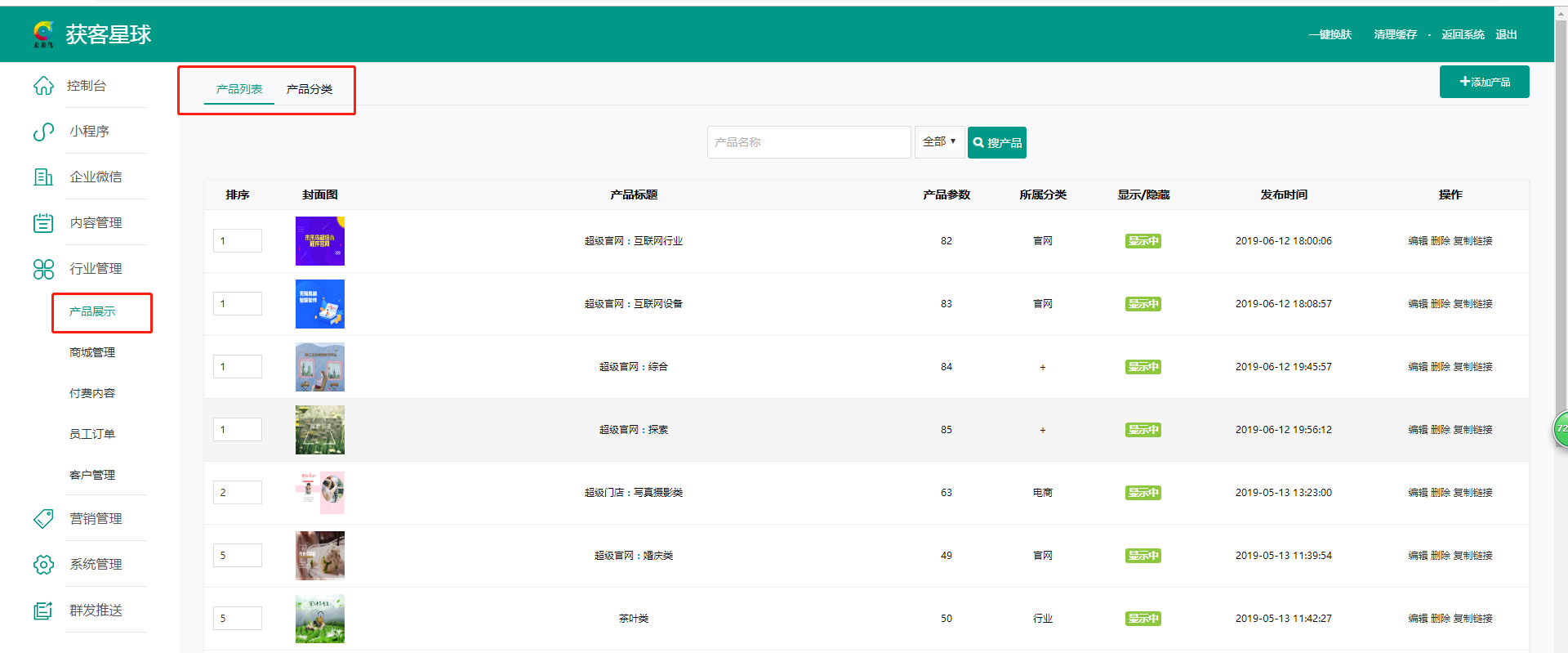Collapse the 行业管理 sidebar section

tap(96, 269)
